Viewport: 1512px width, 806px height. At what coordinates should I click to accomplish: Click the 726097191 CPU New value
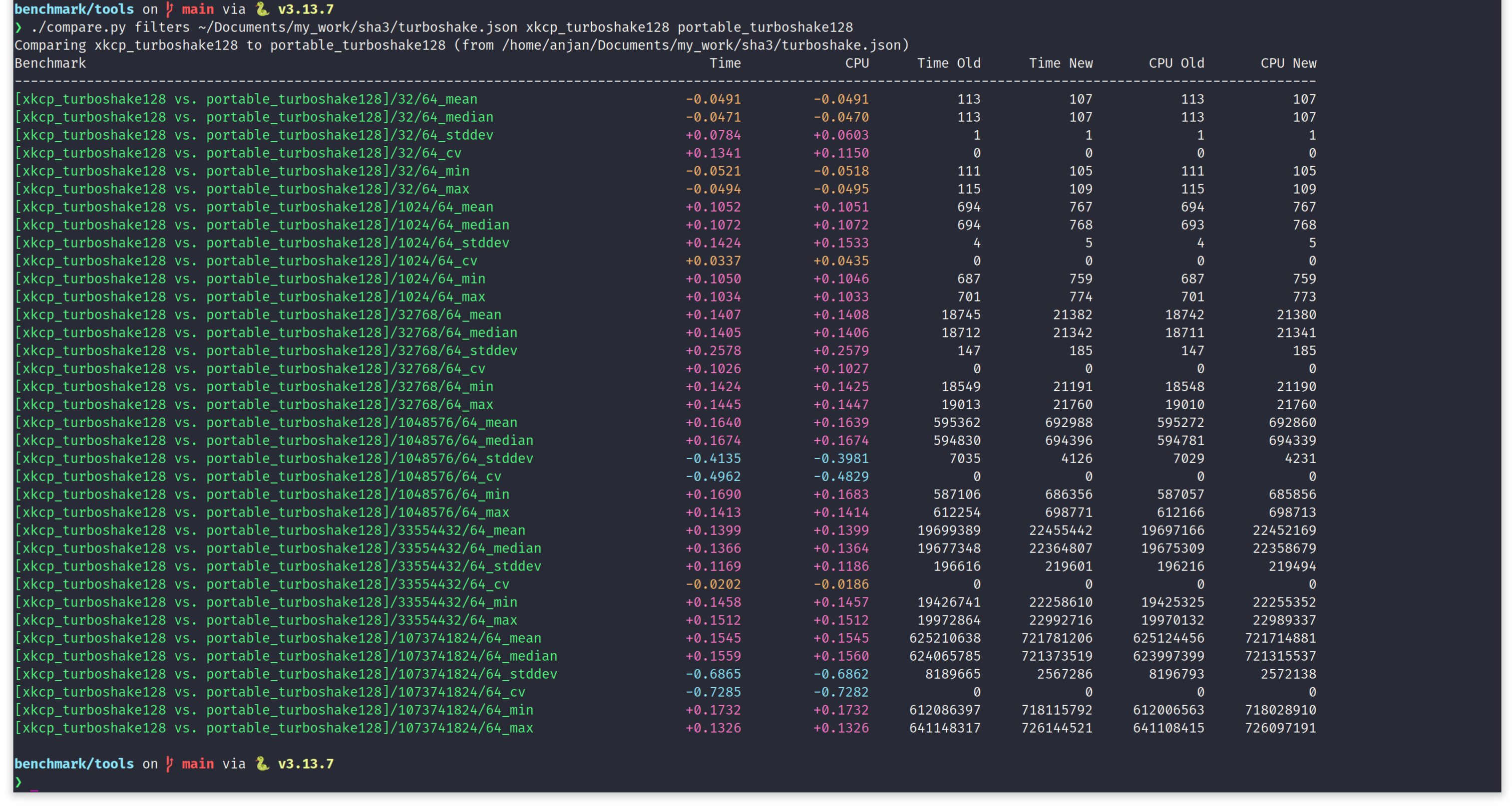[1280, 727]
